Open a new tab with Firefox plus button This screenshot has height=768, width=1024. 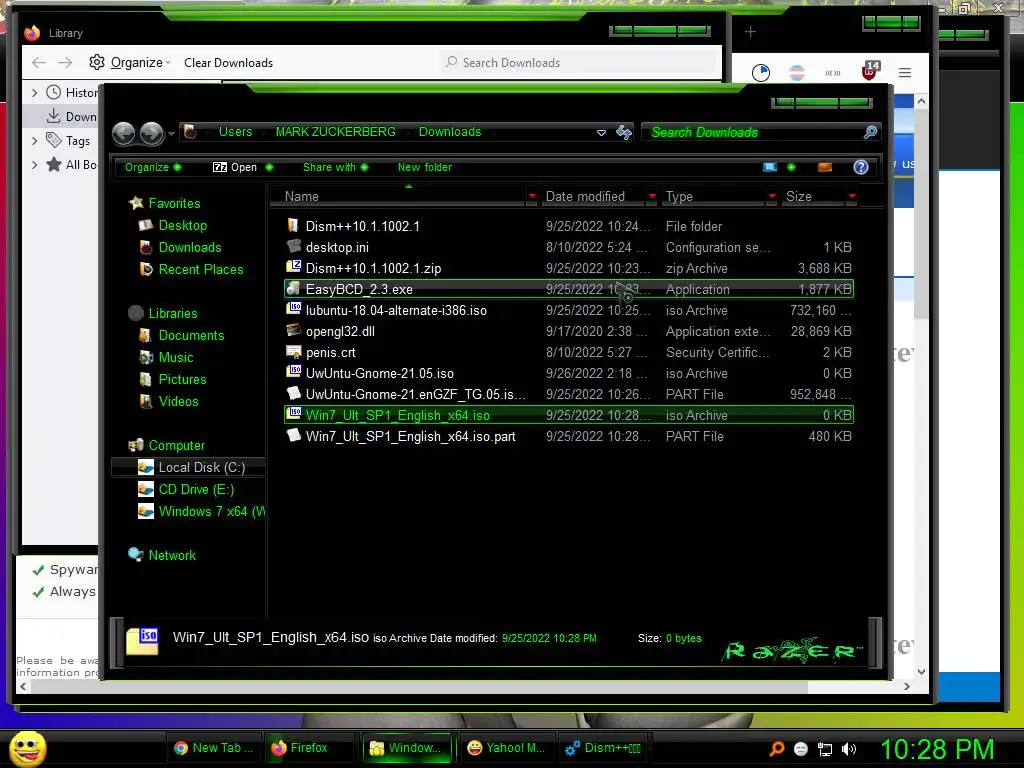(x=750, y=31)
